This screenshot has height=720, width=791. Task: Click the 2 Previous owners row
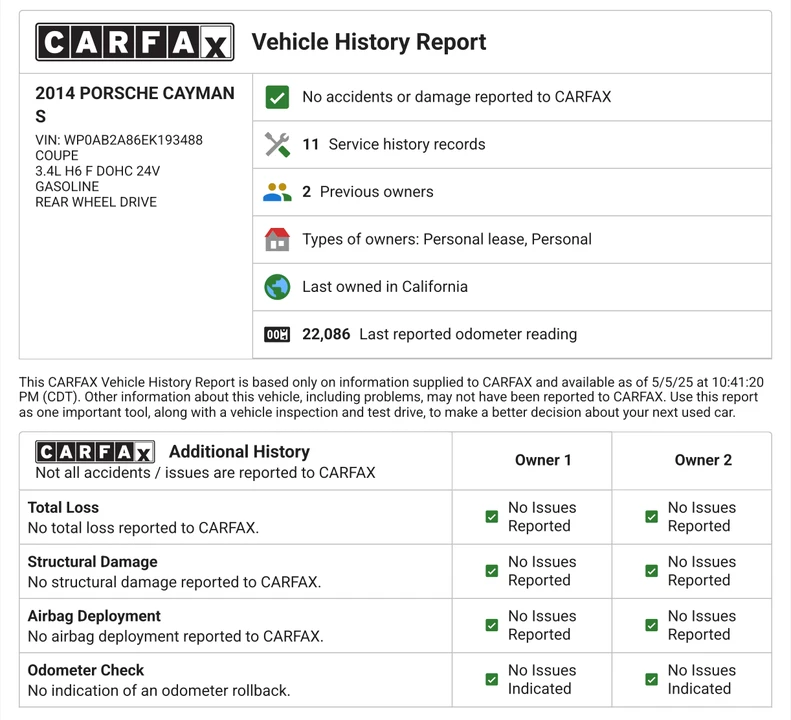(x=512, y=192)
